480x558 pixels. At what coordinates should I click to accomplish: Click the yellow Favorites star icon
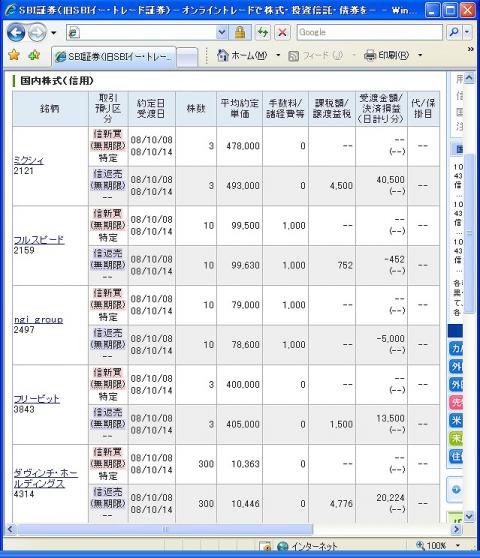point(14,55)
